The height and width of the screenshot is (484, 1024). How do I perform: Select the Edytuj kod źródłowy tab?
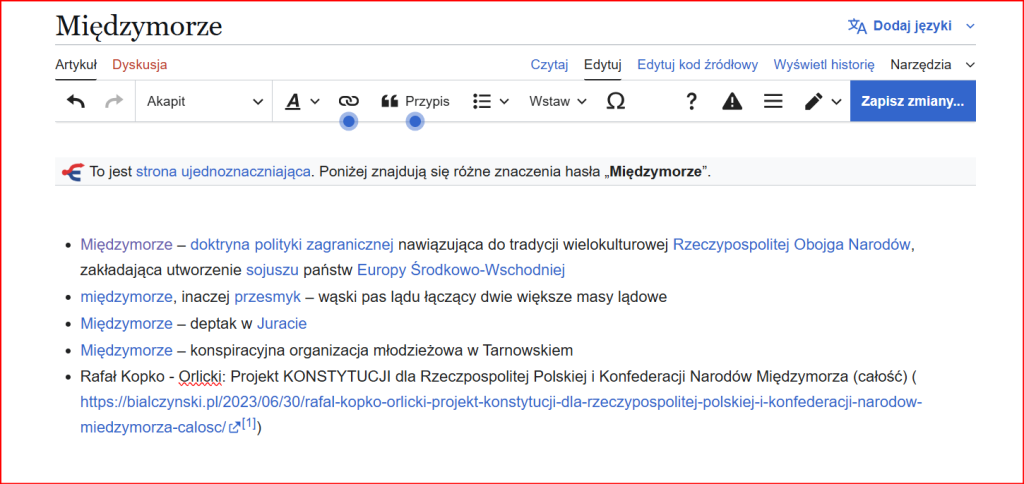697,64
